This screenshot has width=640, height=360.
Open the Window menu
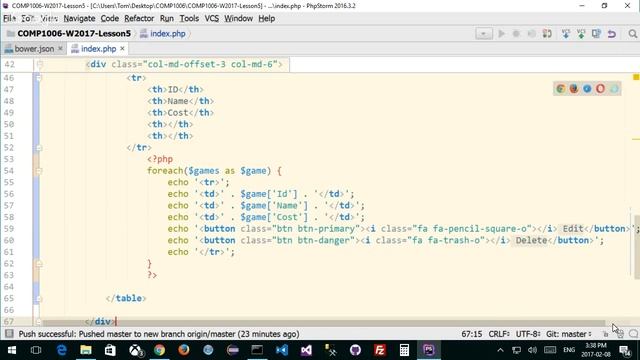(x=238, y=18)
